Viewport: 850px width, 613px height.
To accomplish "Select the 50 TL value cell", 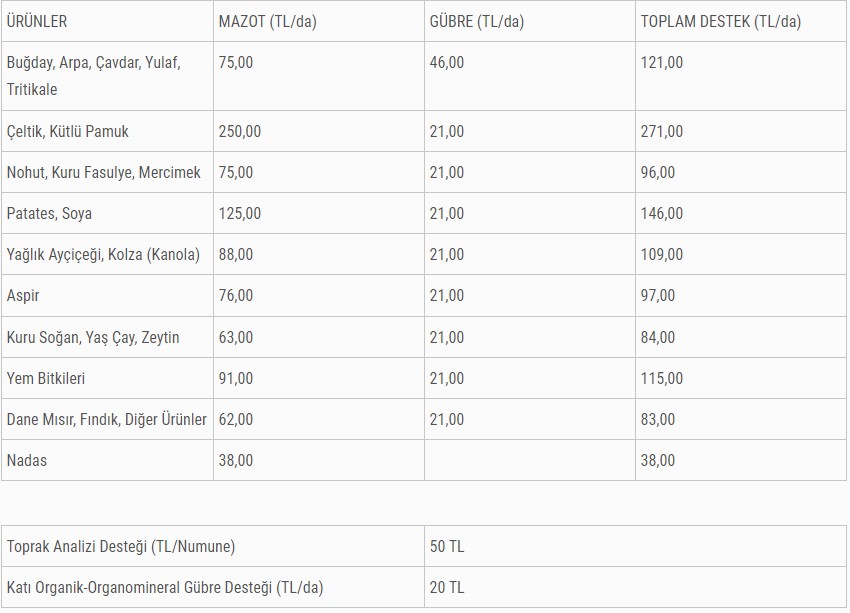I will click(x=447, y=546).
